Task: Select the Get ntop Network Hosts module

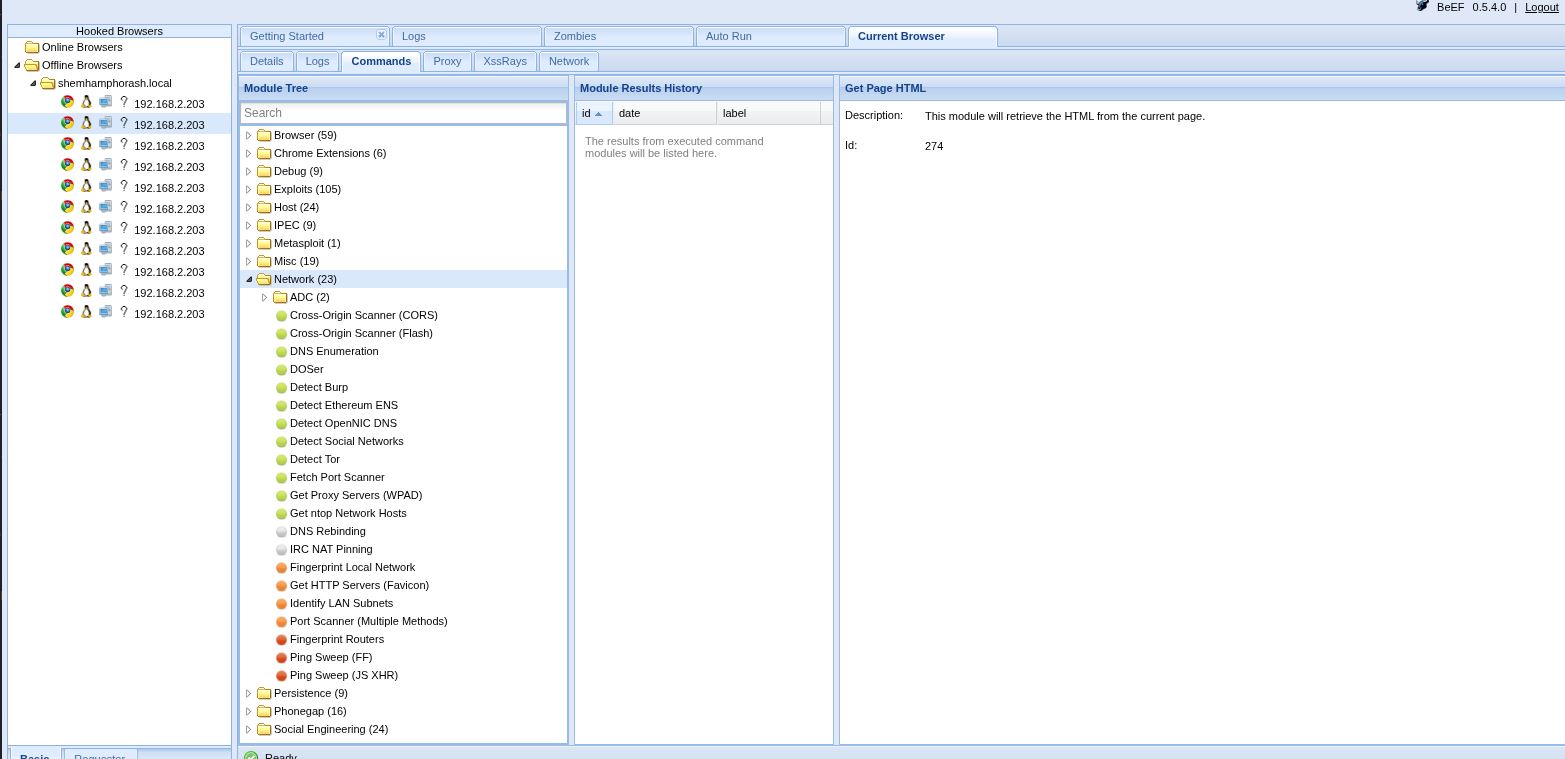Action: pos(348,513)
